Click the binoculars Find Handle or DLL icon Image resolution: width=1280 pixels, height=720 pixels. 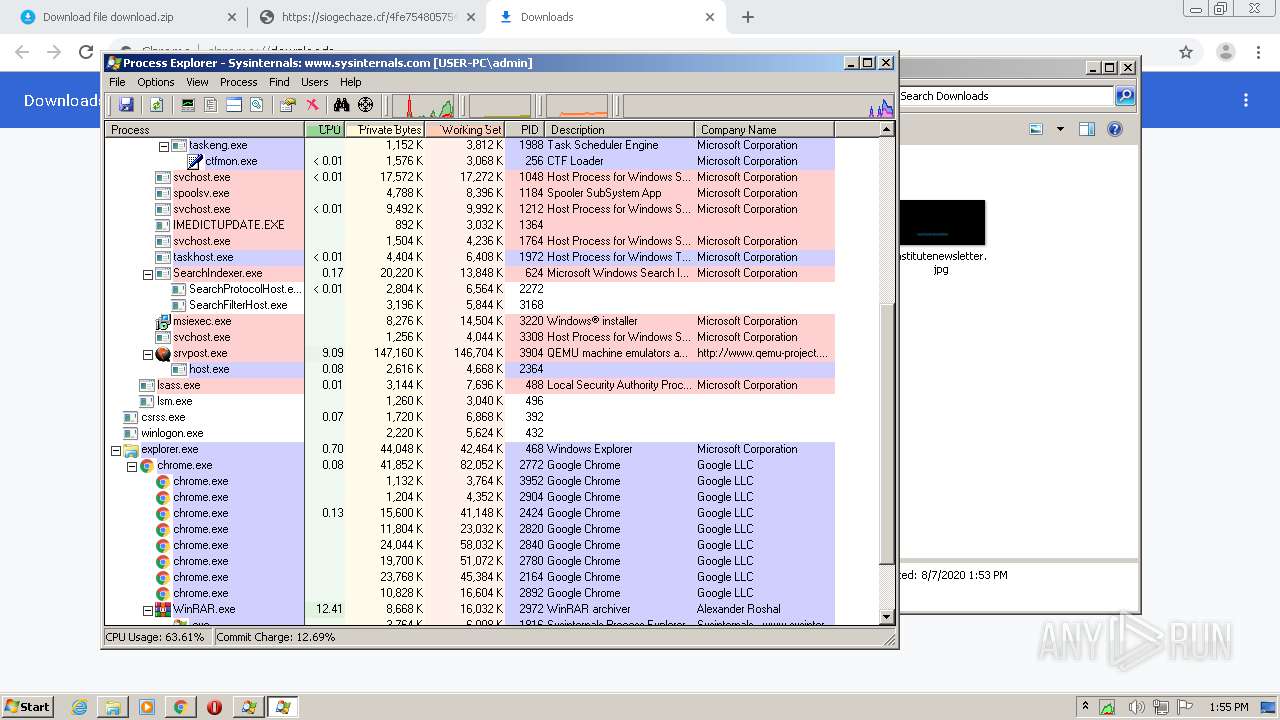pos(342,105)
